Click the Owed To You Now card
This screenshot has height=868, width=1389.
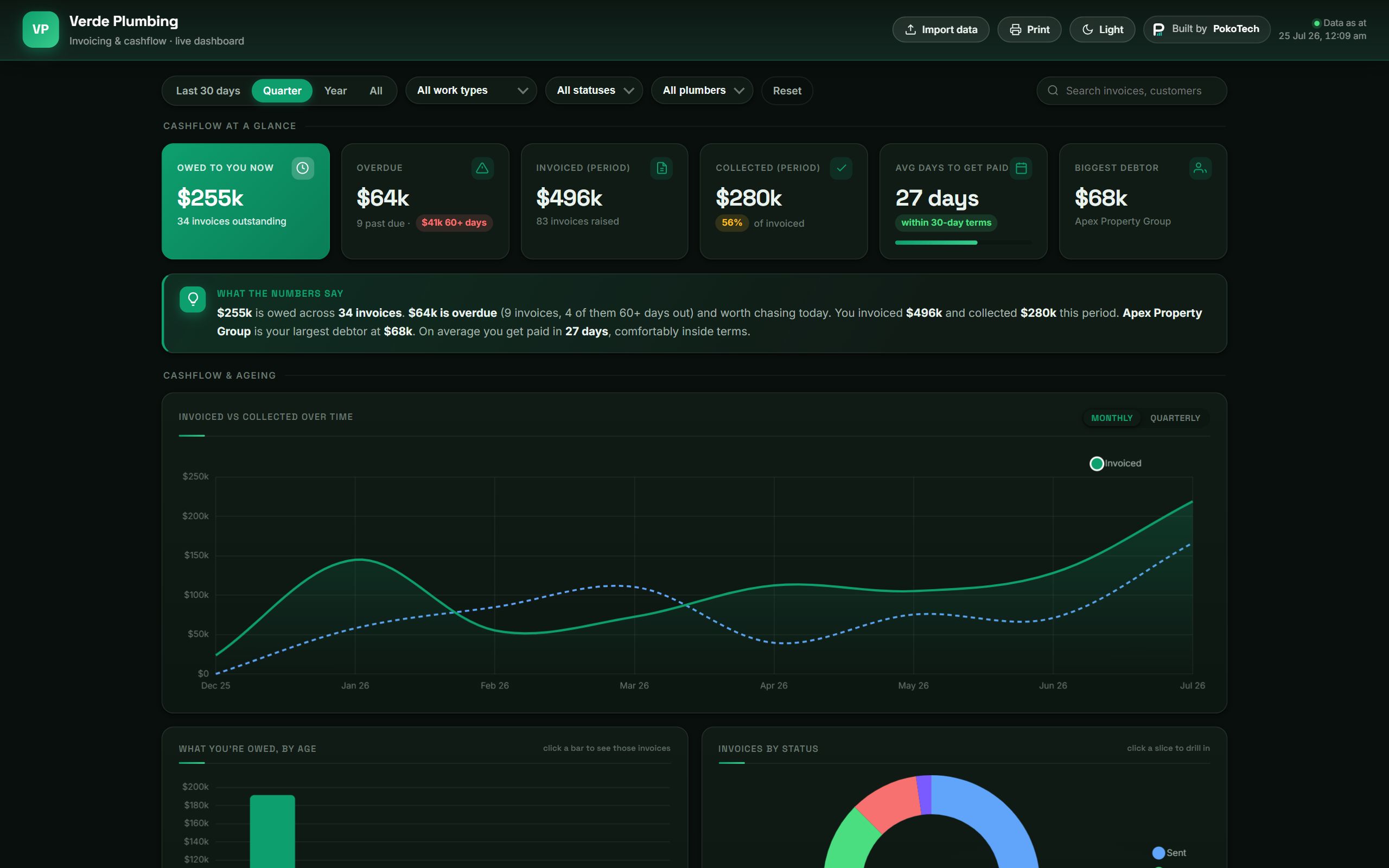pyautogui.click(x=246, y=201)
